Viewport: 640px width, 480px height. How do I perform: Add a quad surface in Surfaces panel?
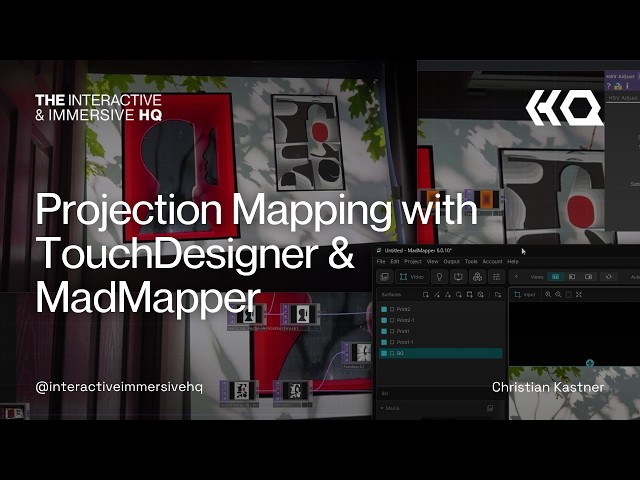pos(426,295)
